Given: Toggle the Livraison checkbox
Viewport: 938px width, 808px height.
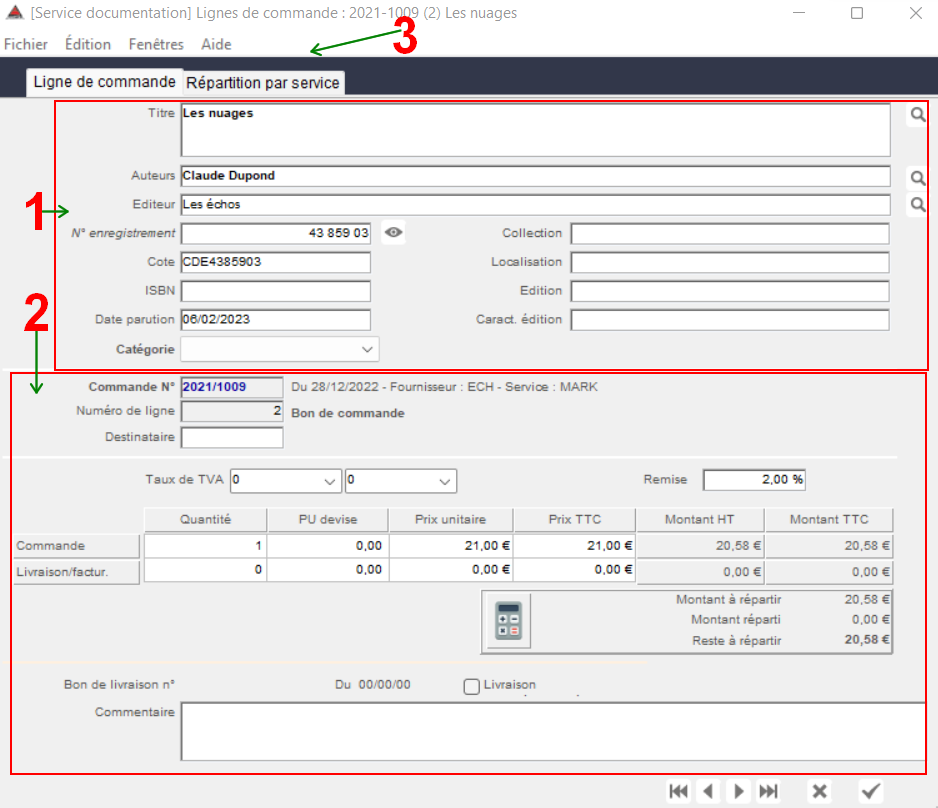Looking at the screenshot, I should (x=471, y=686).
